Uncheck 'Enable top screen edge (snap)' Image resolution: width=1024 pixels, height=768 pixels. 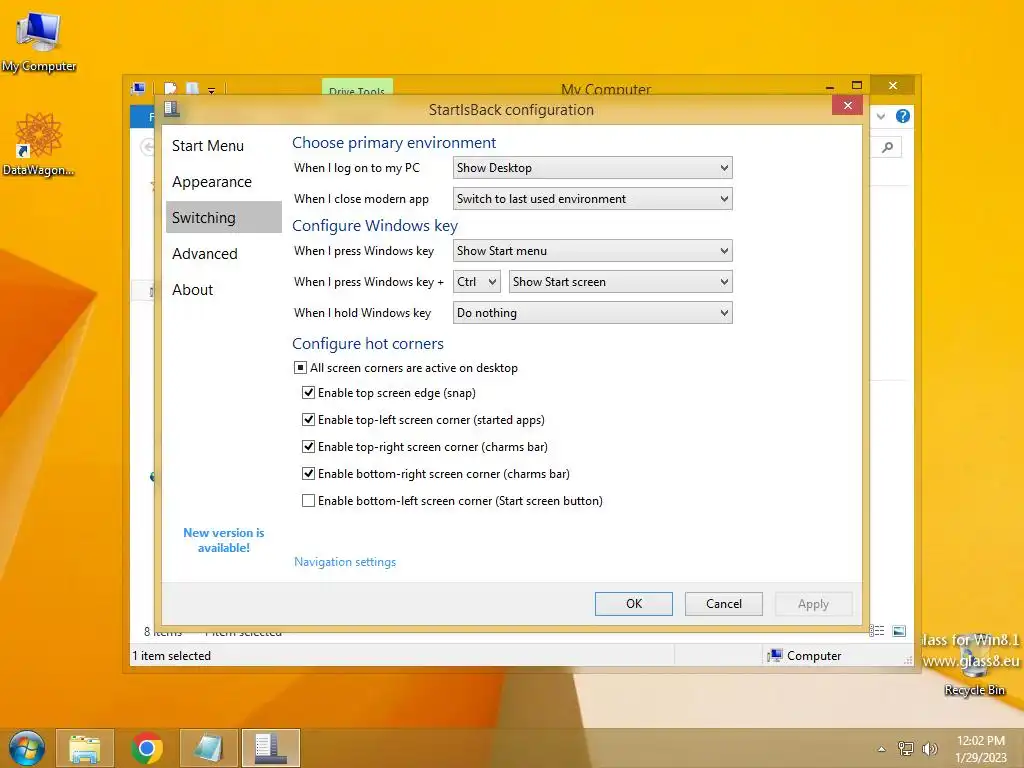(308, 392)
